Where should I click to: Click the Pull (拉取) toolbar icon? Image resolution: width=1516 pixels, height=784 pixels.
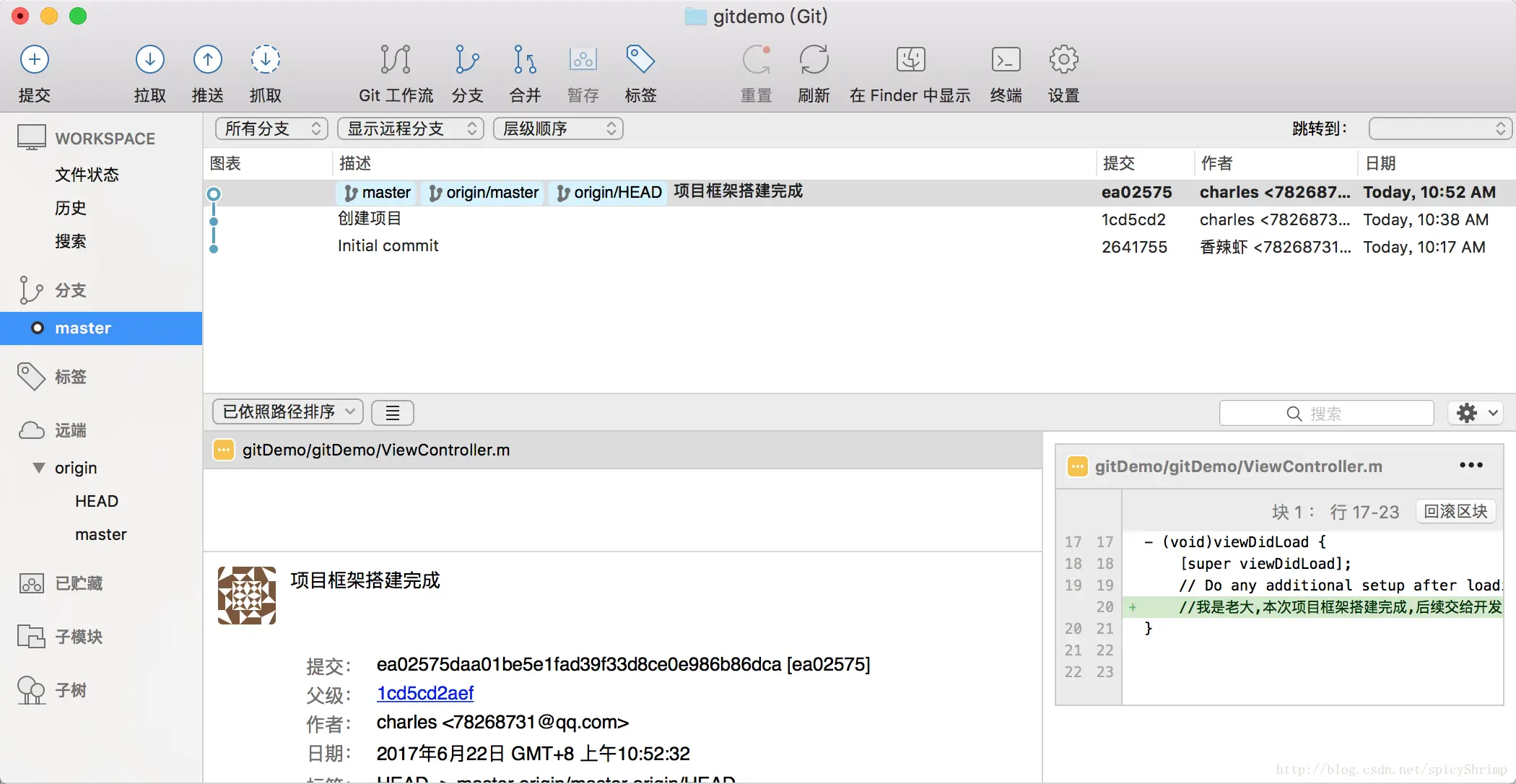pos(149,60)
